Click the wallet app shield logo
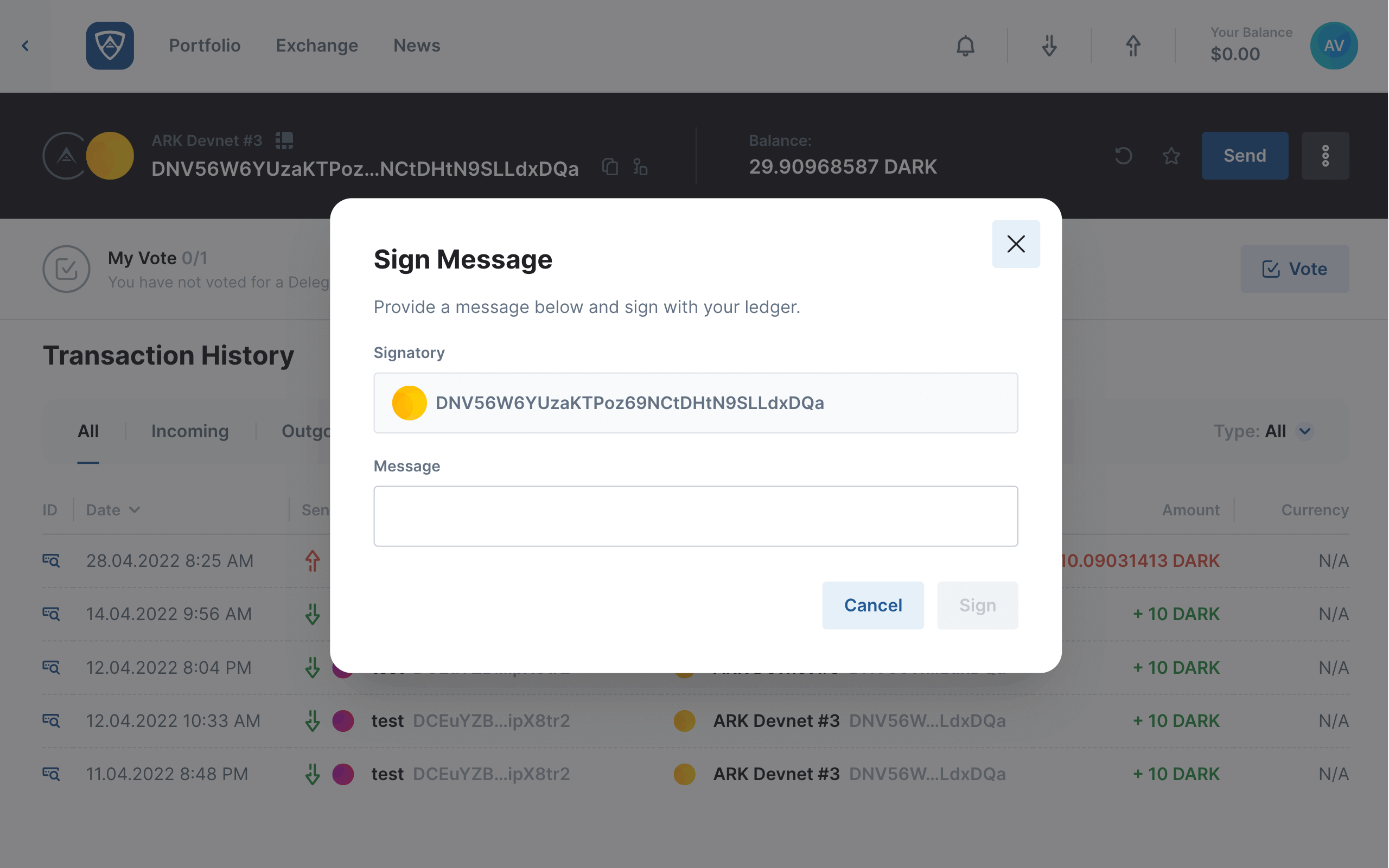This screenshot has width=1389, height=868. [110, 46]
